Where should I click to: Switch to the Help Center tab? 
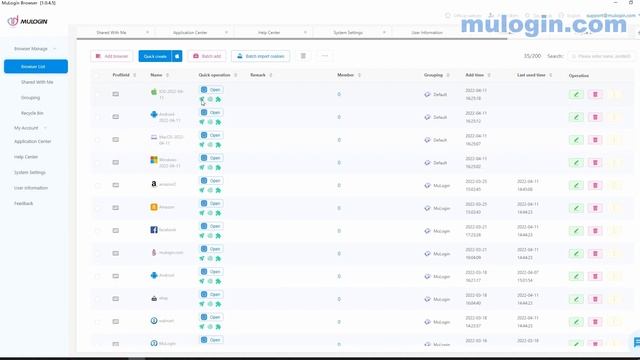(269, 32)
